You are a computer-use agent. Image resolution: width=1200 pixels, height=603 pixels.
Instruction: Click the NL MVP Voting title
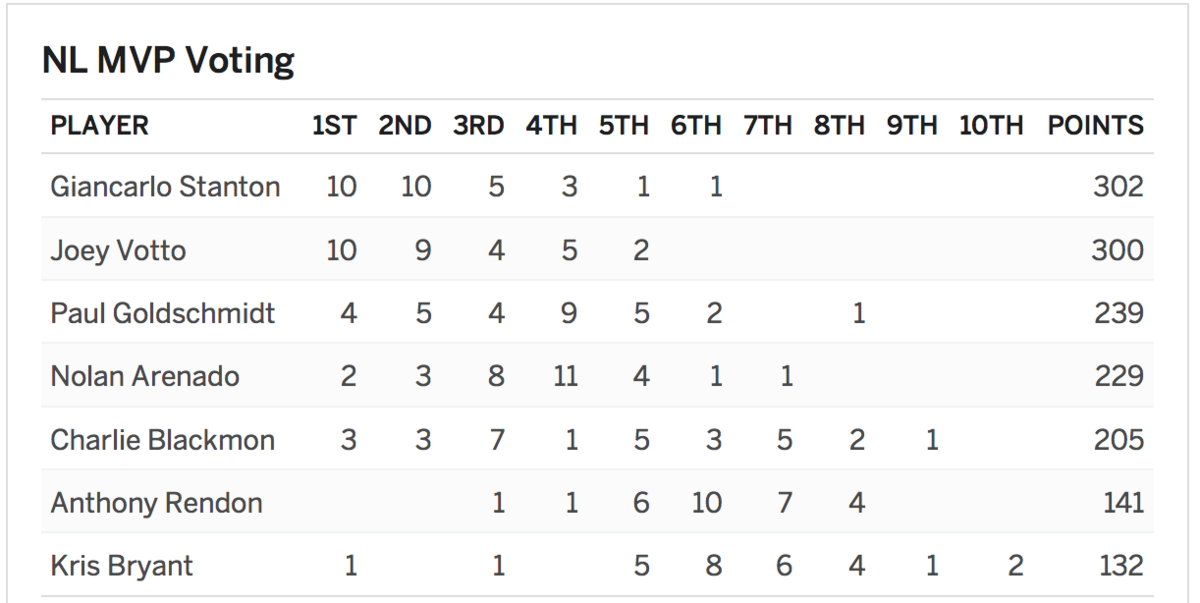click(x=168, y=63)
